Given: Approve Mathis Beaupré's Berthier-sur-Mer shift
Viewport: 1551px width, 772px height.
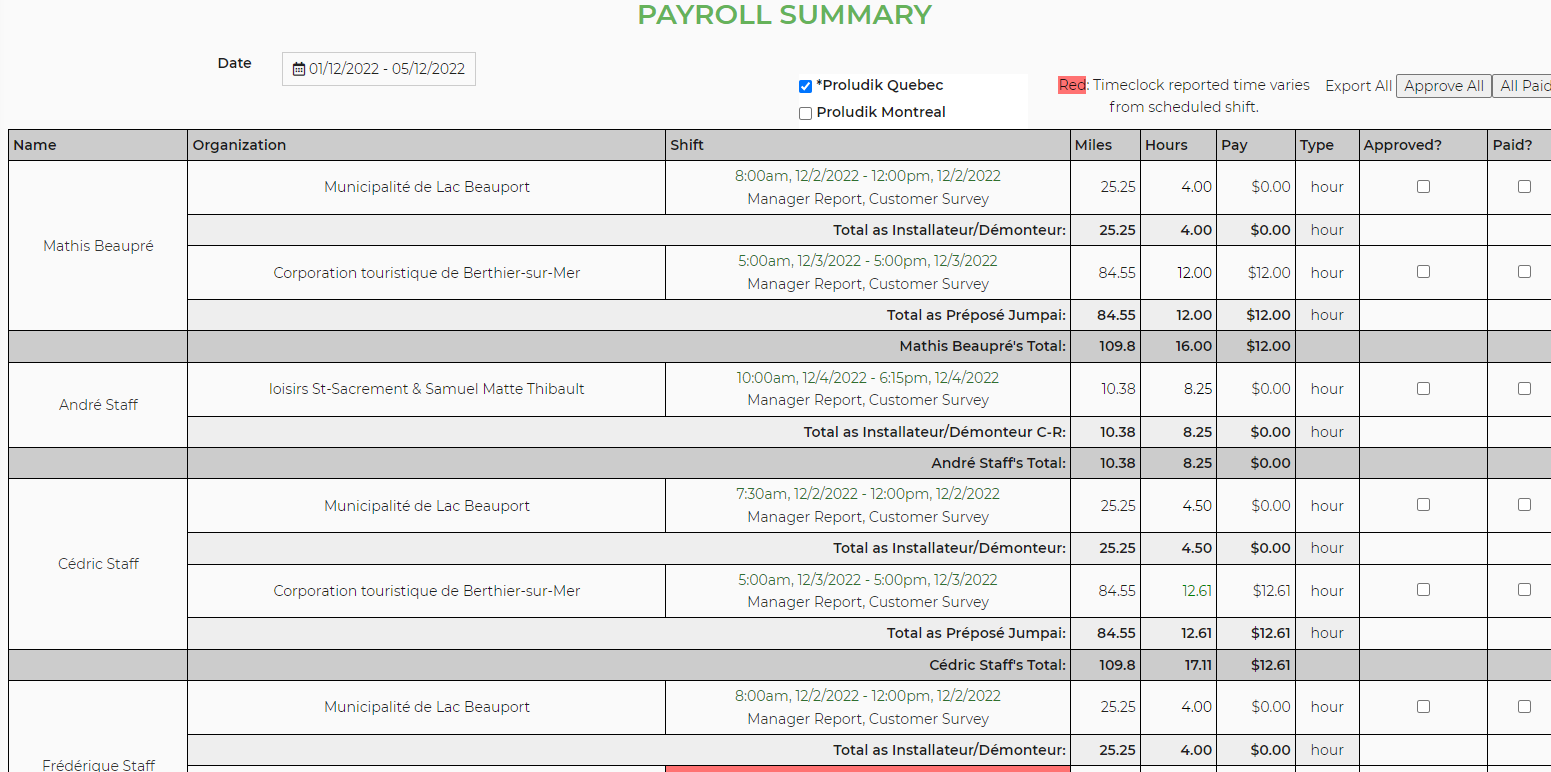Looking at the screenshot, I should pyautogui.click(x=1423, y=271).
